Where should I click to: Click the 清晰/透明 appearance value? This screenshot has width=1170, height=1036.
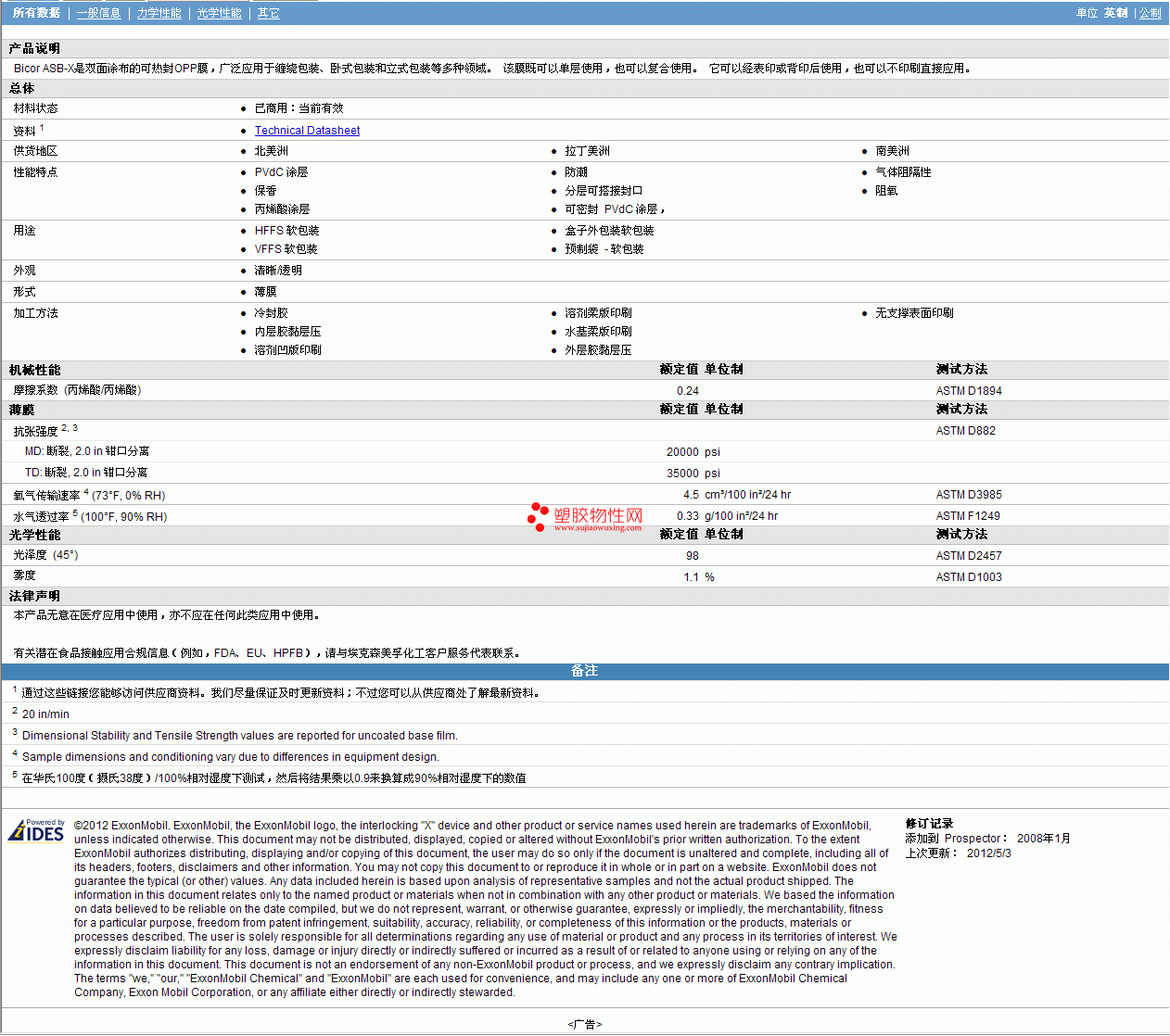coord(278,271)
